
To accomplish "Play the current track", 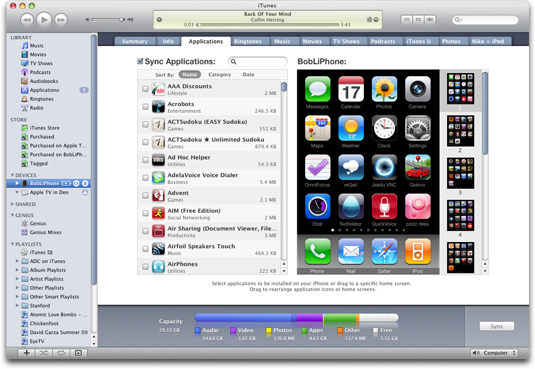I will pyautogui.click(x=44, y=20).
